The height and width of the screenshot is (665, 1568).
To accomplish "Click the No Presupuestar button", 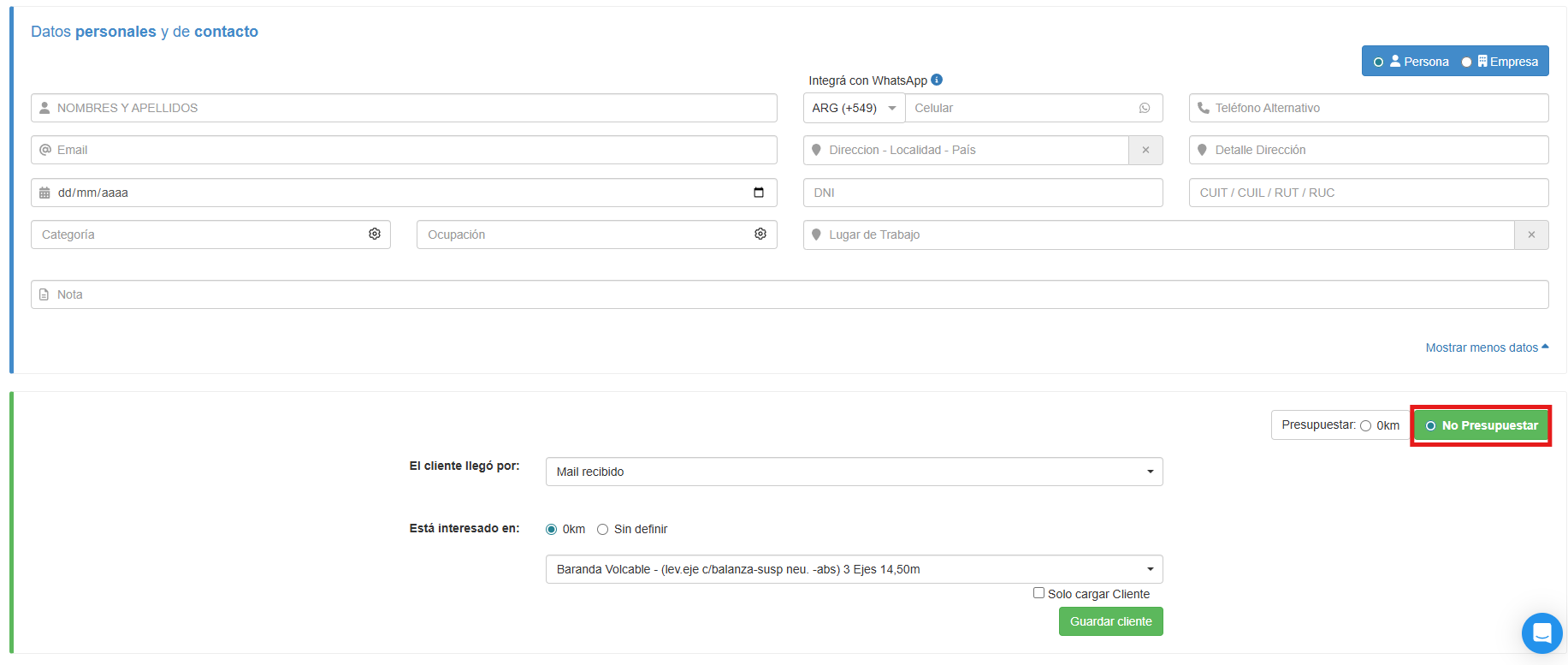I will tap(1481, 425).
